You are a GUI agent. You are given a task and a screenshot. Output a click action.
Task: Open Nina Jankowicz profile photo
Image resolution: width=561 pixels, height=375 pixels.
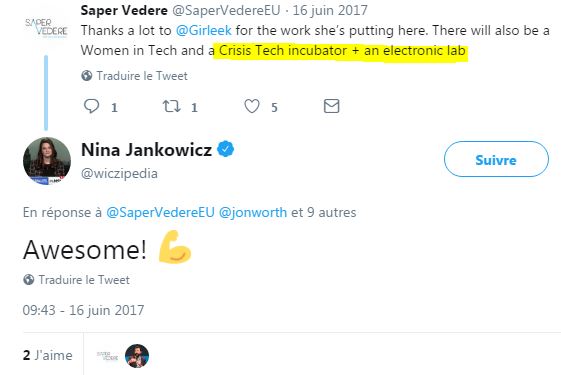pyautogui.click(x=47, y=161)
